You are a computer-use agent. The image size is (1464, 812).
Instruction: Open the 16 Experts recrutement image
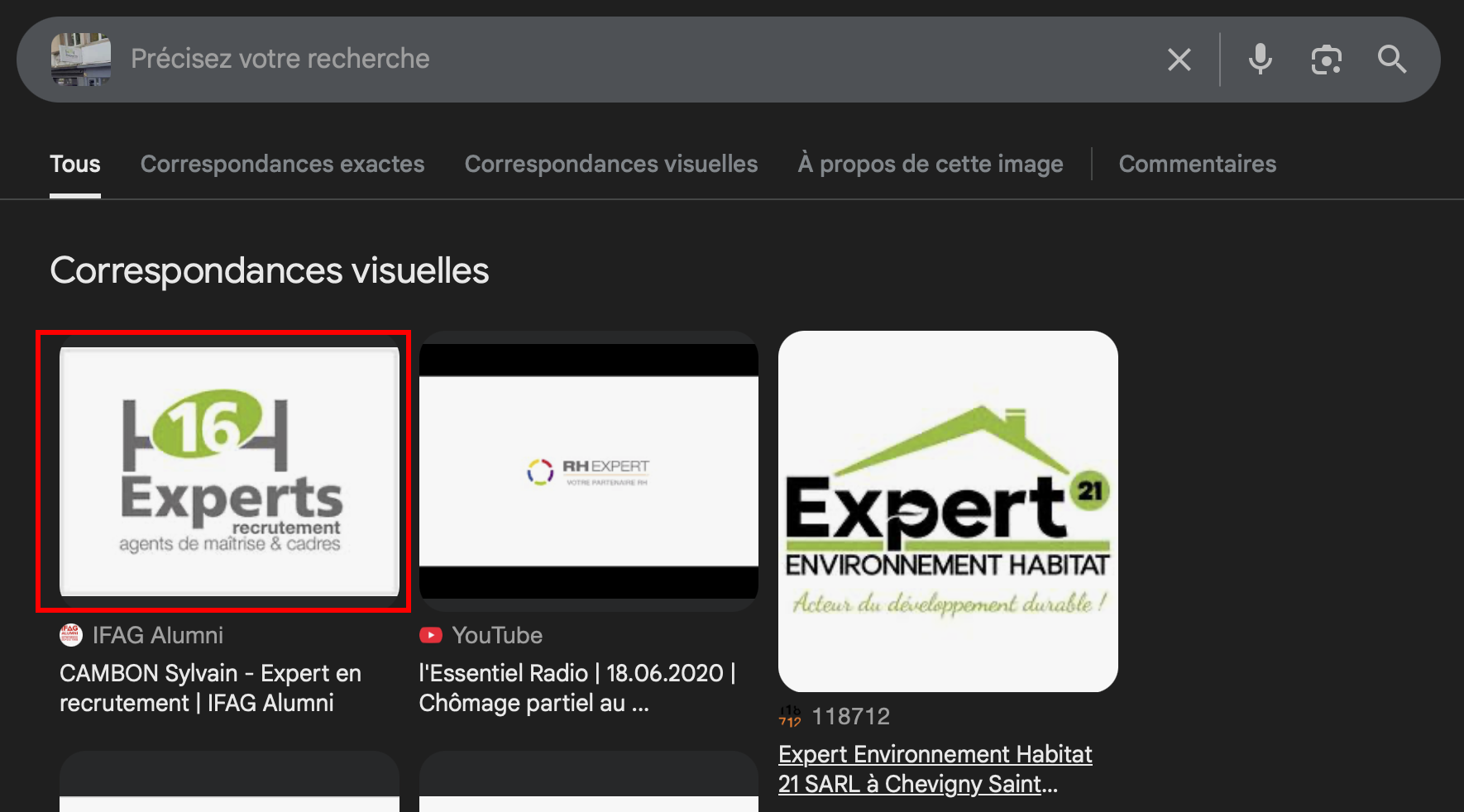(x=229, y=471)
